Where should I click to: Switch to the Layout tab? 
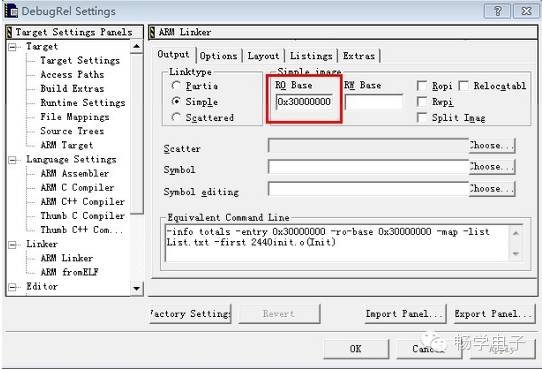click(263, 56)
